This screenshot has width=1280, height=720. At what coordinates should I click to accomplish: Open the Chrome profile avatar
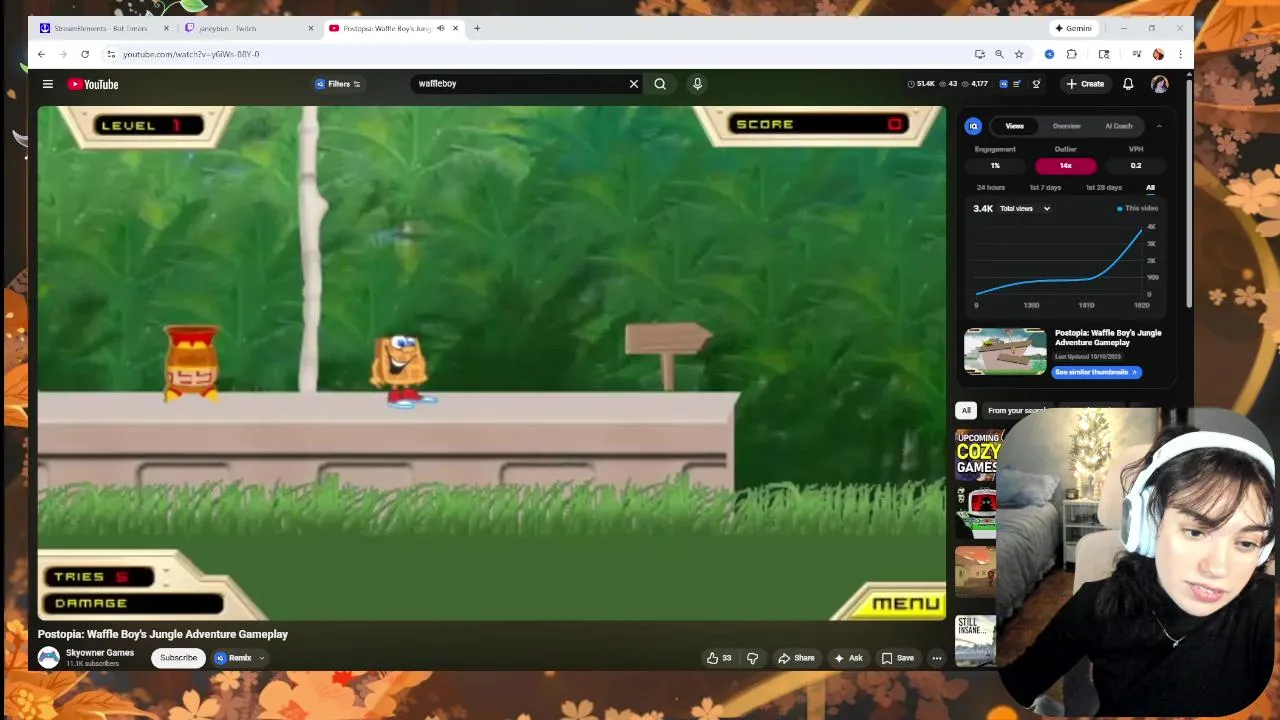coord(1158,54)
